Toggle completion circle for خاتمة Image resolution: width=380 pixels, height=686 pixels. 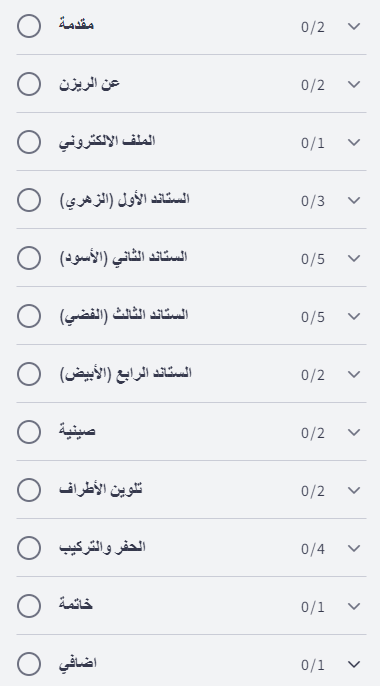point(29,606)
